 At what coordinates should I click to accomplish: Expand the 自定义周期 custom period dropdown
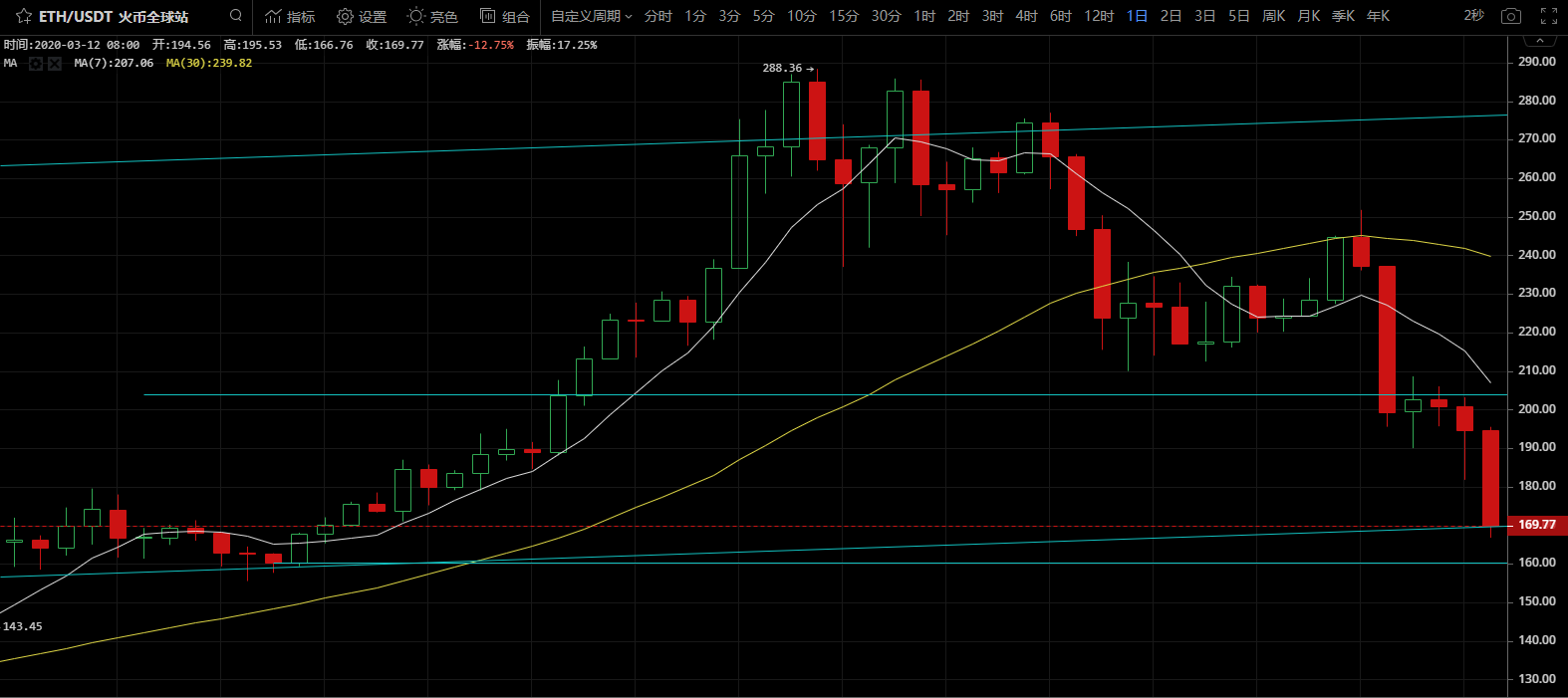click(x=592, y=16)
